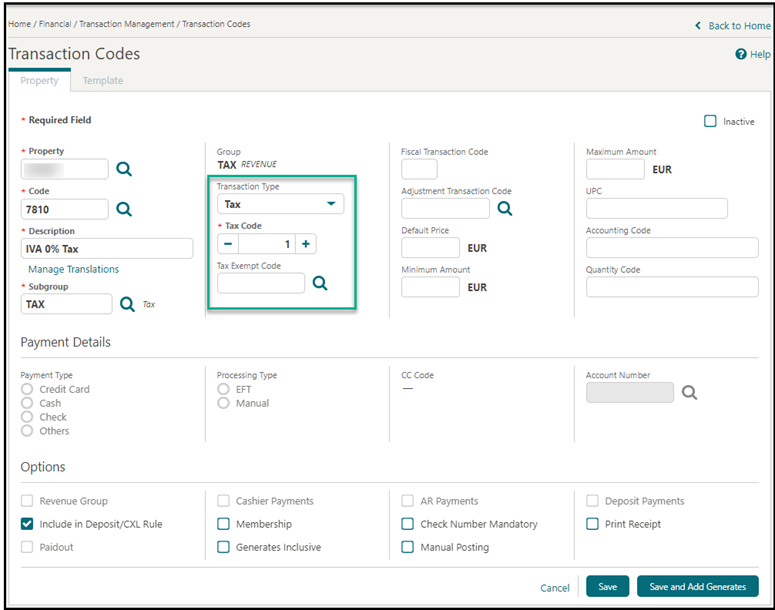This screenshot has height=610, width=775.
Task: Enable Check Number Mandatory checkbox
Action: click(407, 524)
